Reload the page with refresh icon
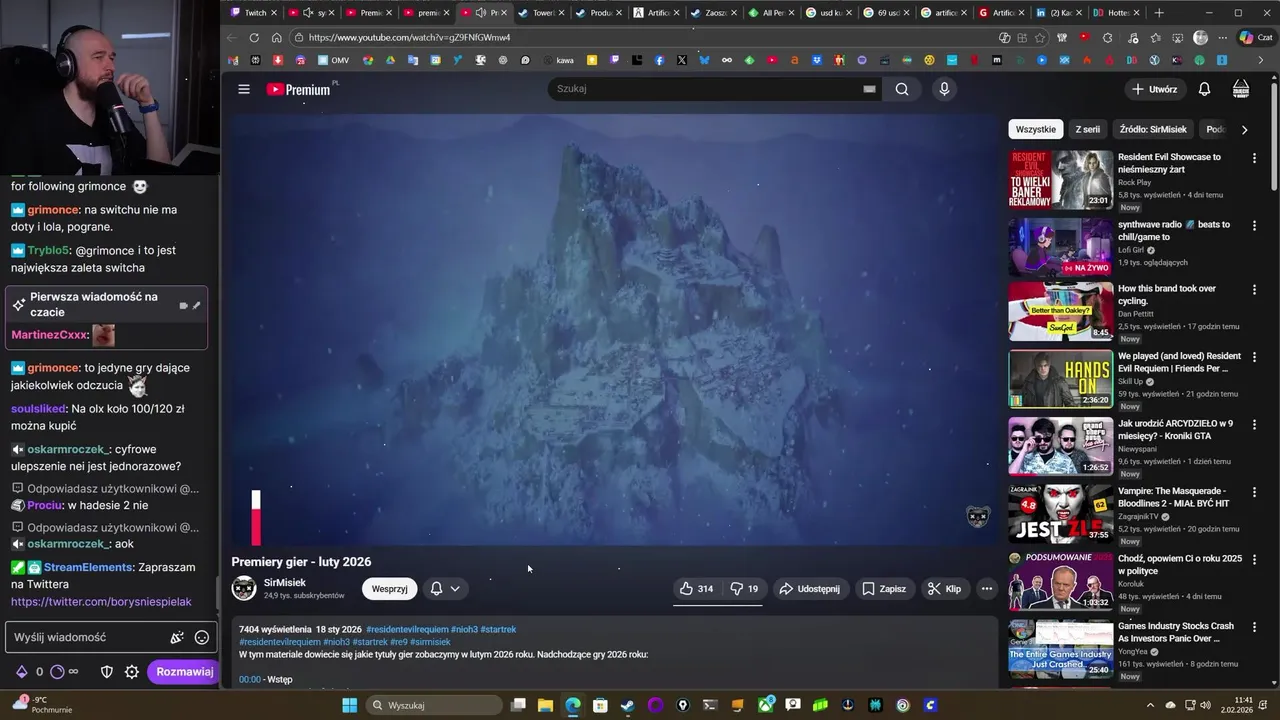 click(x=254, y=38)
